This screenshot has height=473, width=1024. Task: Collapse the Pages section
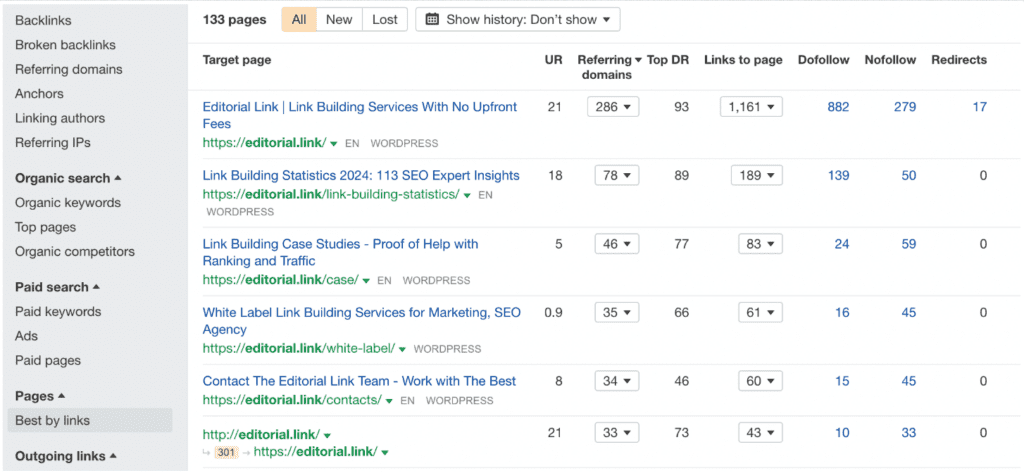pyautogui.click(x=40, y=397)
